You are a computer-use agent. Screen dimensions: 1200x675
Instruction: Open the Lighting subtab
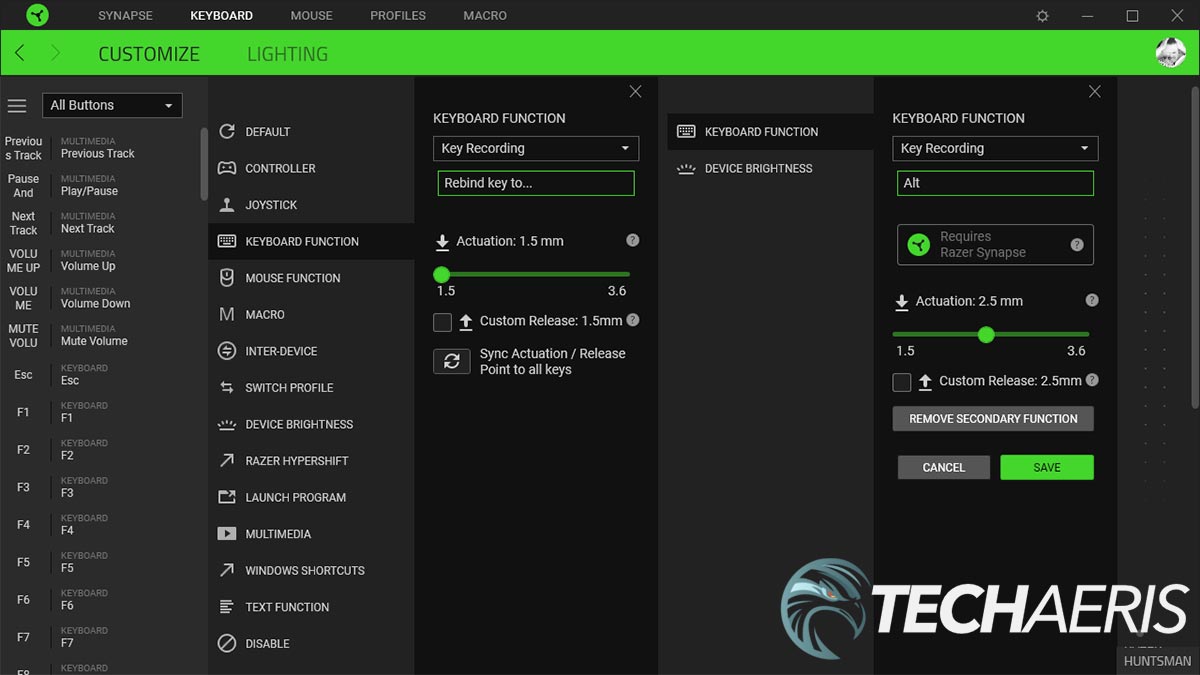point(287,54)
